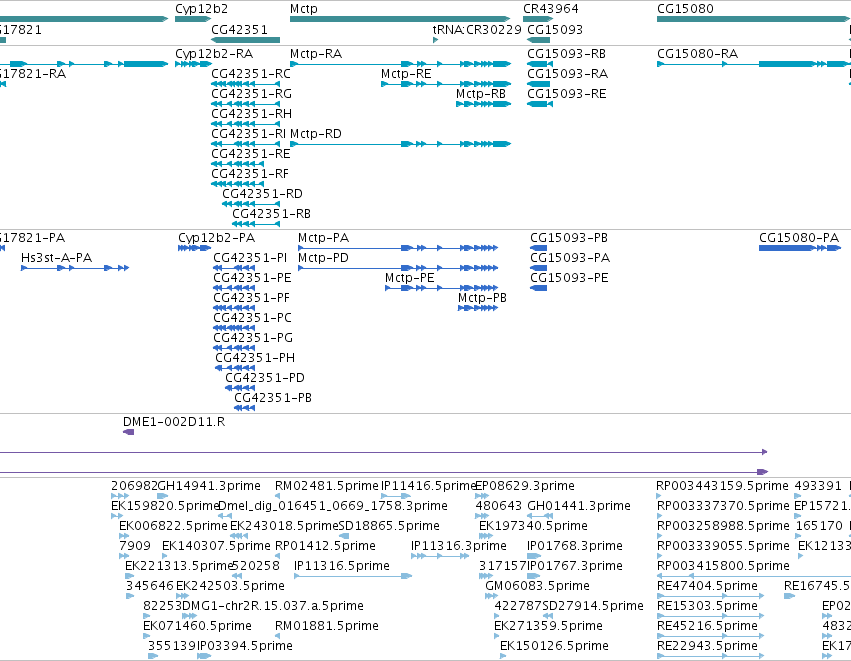The image size is (851, 661).
Task: Select EST GH01441.3prime
Action: [579, 506]
